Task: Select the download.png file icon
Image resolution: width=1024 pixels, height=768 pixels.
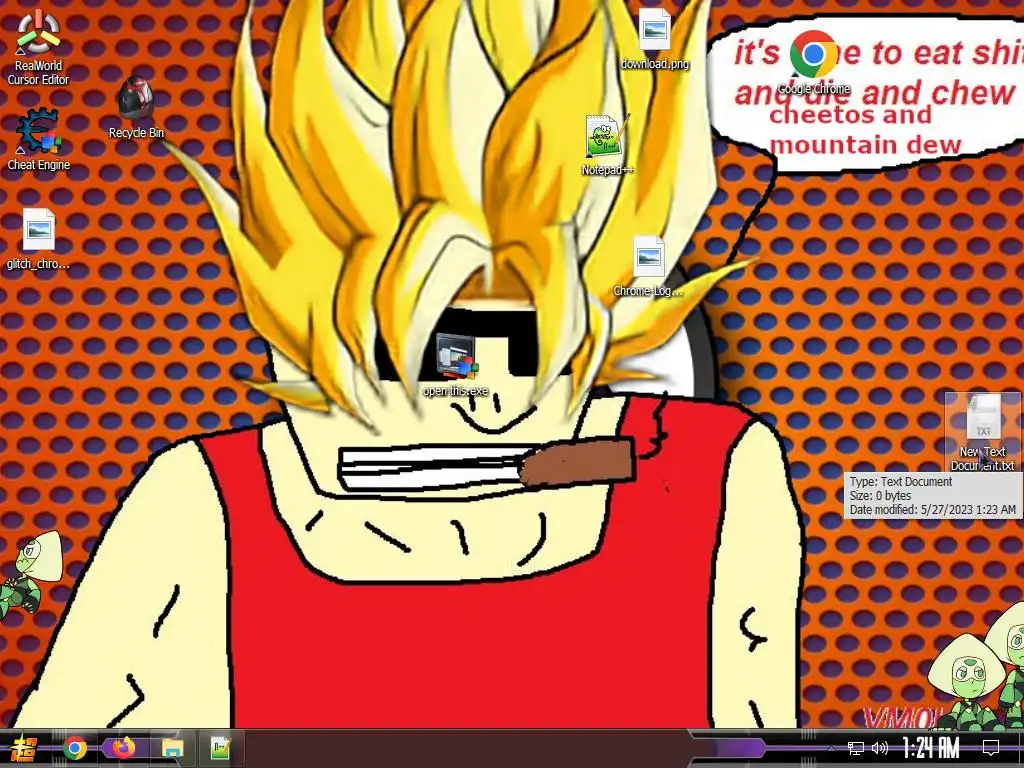Action: (x=654, y=39)
